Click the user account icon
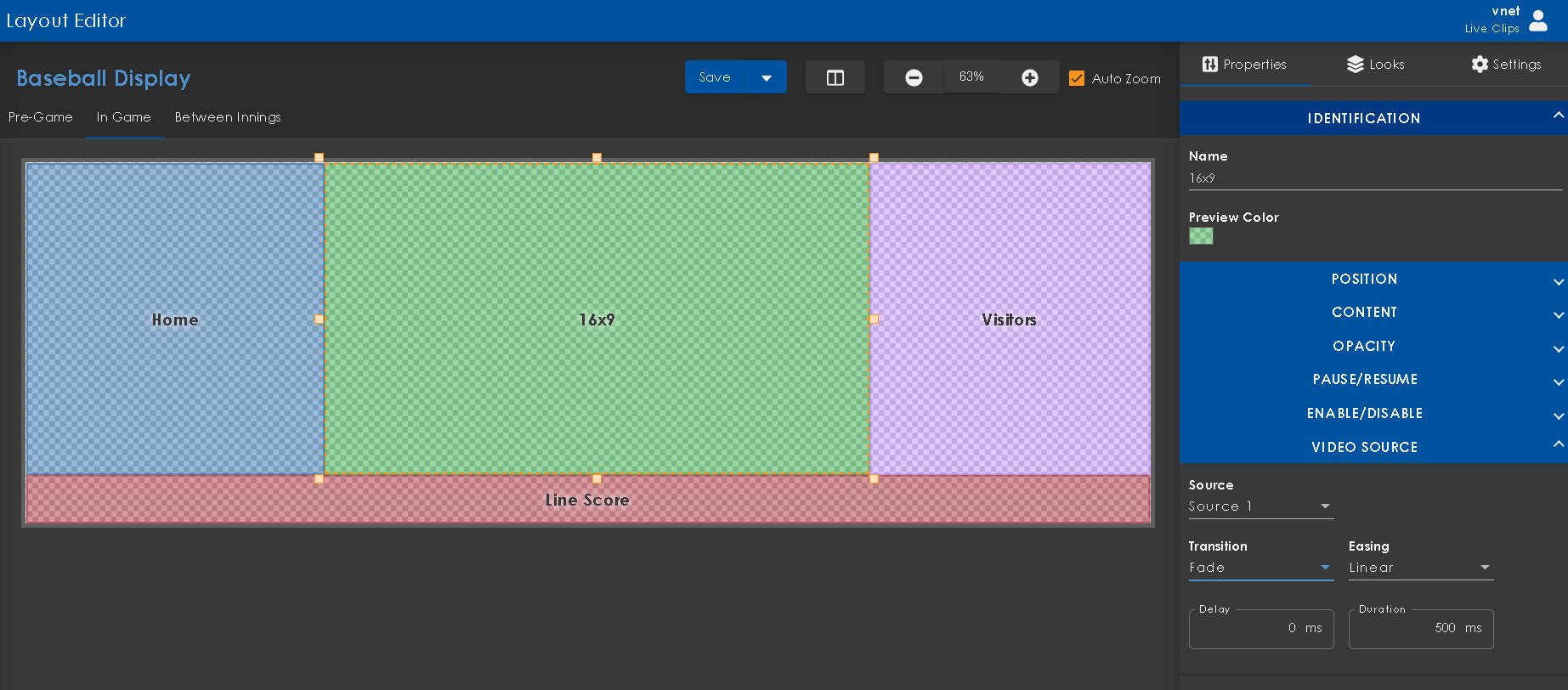1568x690 pixels. click(x=1538, y=20)
